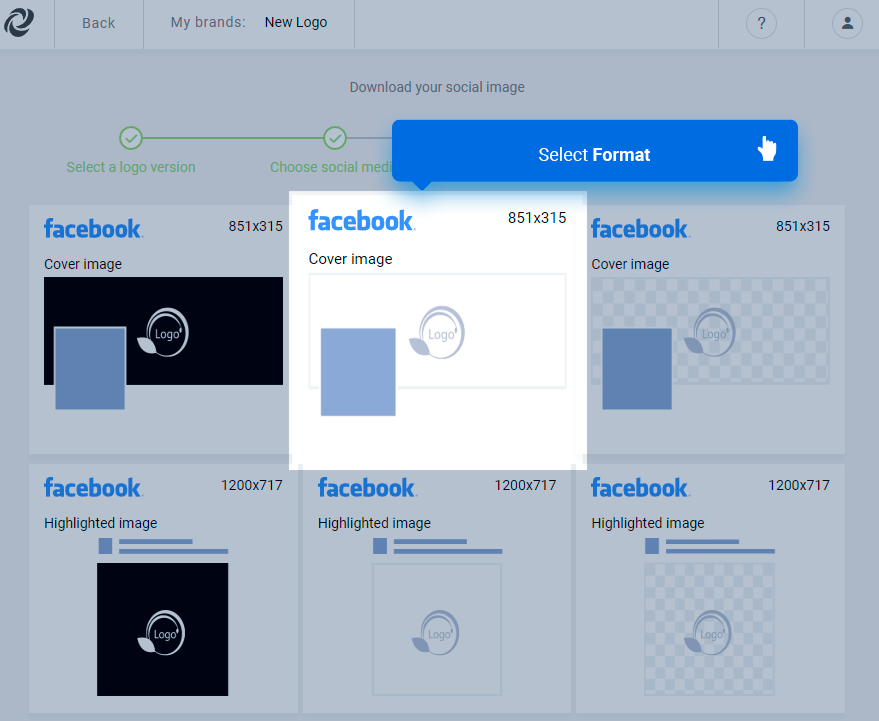The image size is (879, 721).
Task: Click the checkmark above Select a logo version
Action: point(131,138)
